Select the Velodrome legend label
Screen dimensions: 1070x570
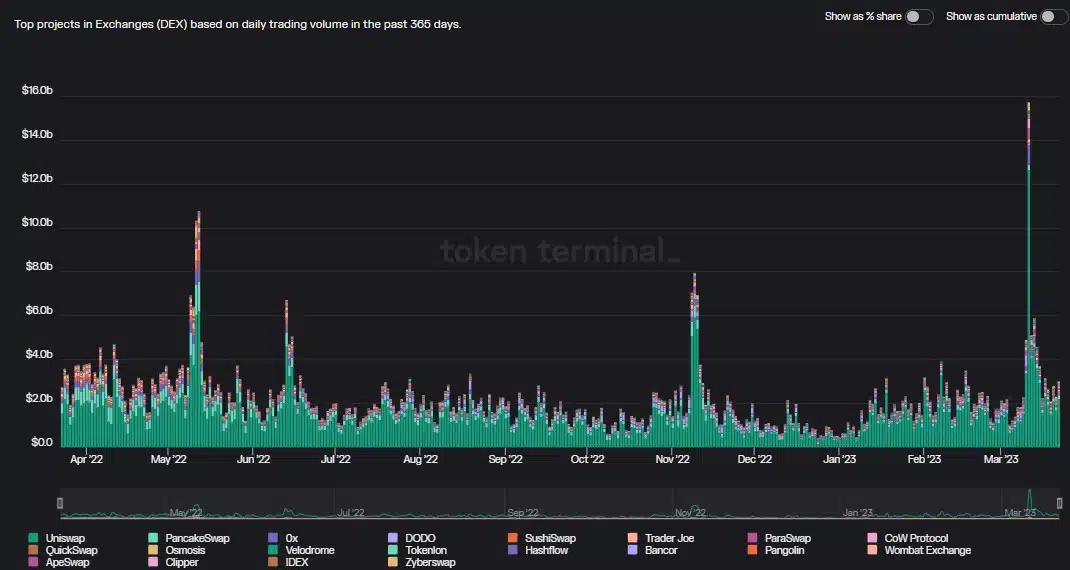(x=310, y=550)
